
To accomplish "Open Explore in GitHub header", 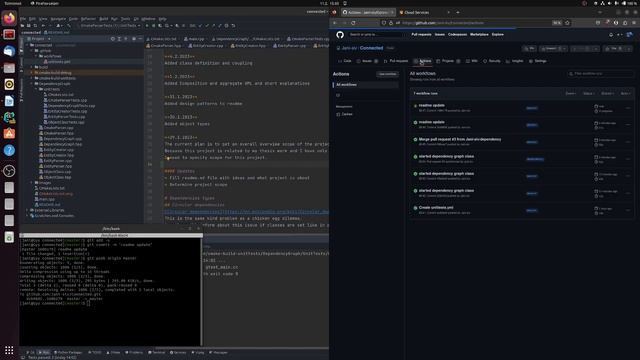I will (x=498, y=35).
